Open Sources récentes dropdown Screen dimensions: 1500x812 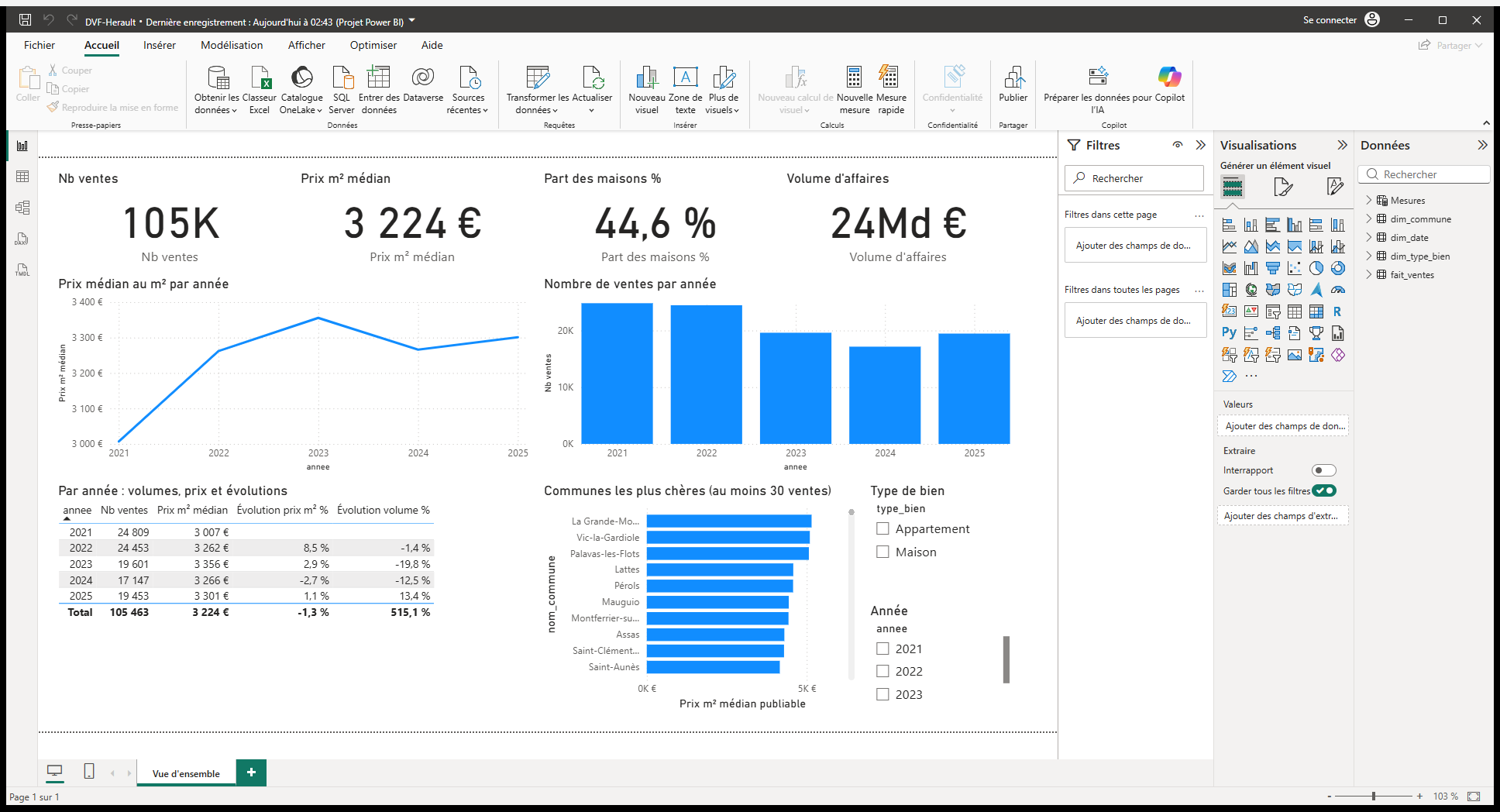(x=468, y=104)
